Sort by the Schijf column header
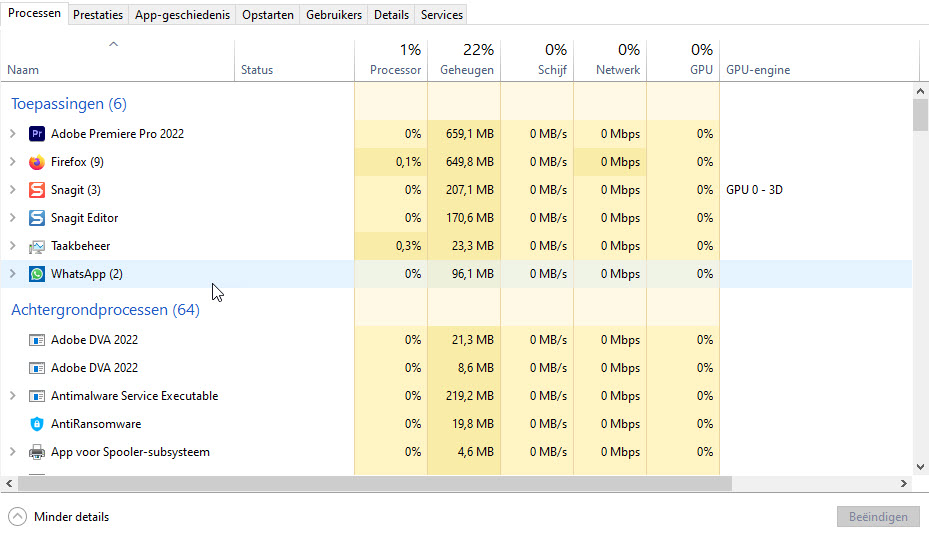This screenshot has height=541, width=929. pyautogui.click(x=537, y=60)
